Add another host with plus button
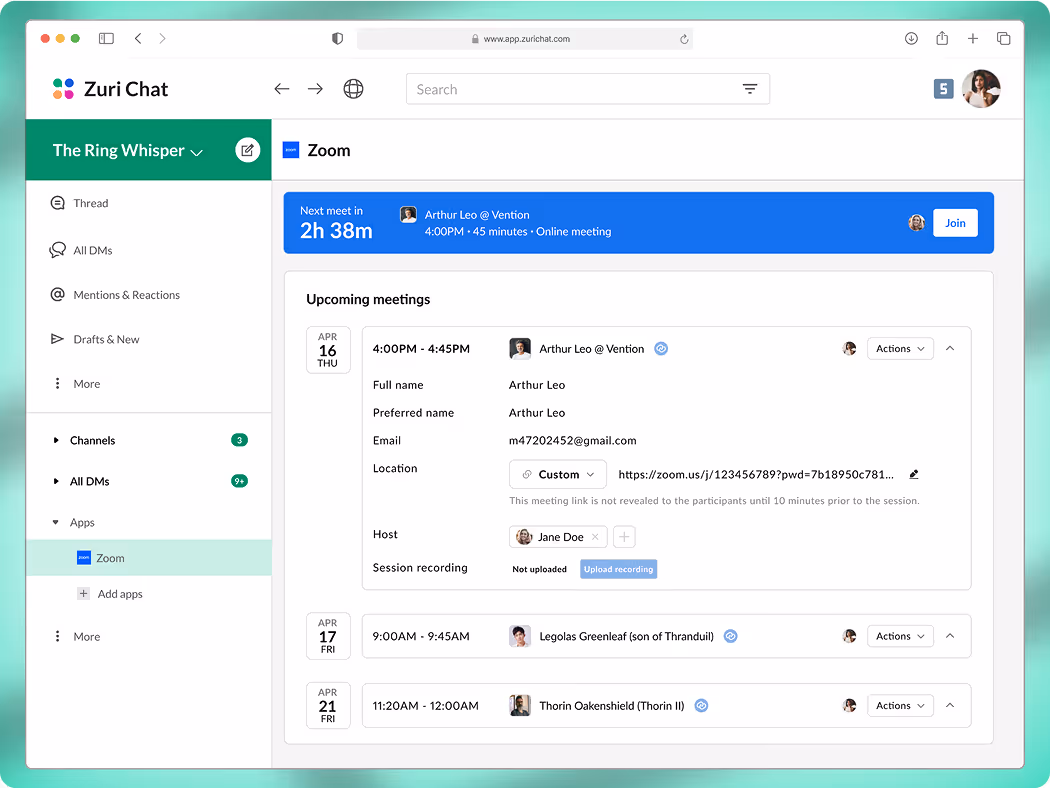Viewport: 1050px width, 788px height. click(624, 536)
